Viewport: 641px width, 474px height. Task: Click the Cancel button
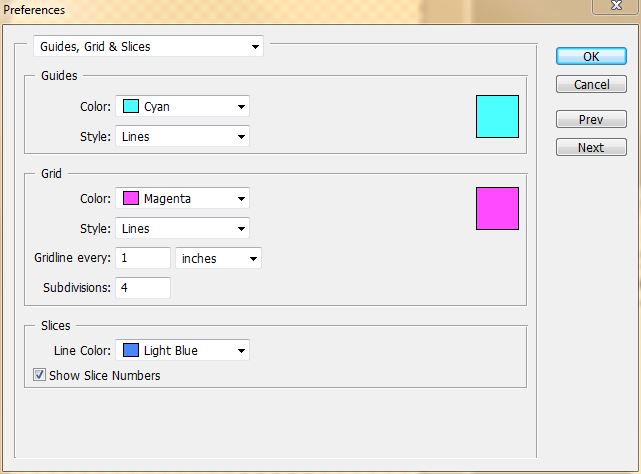[591, 85]
